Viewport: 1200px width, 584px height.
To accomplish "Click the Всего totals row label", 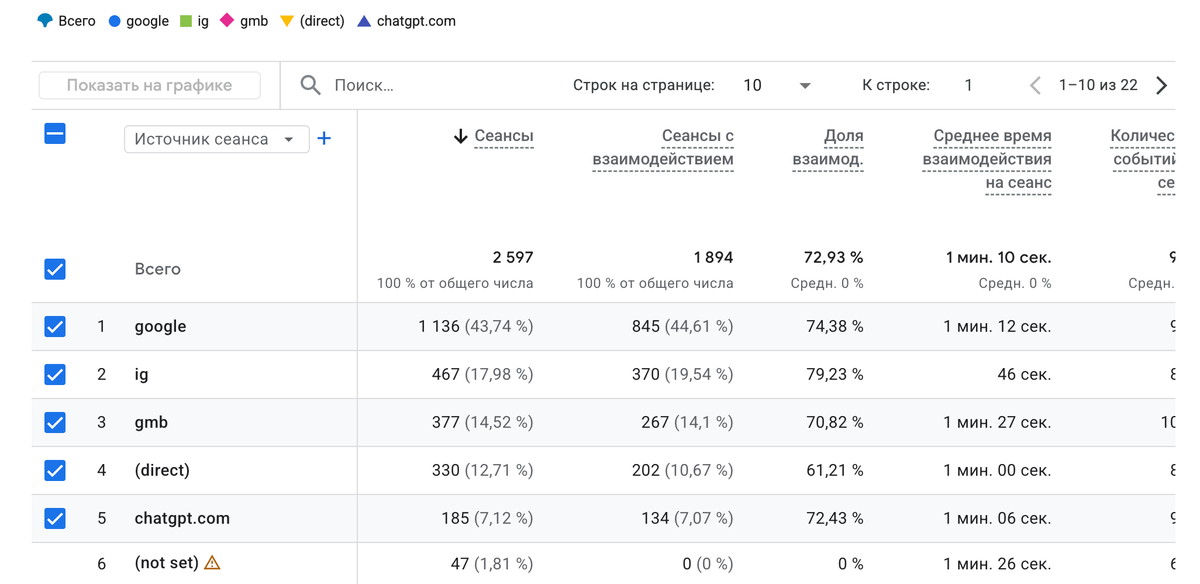I will (x=158, y=269).
